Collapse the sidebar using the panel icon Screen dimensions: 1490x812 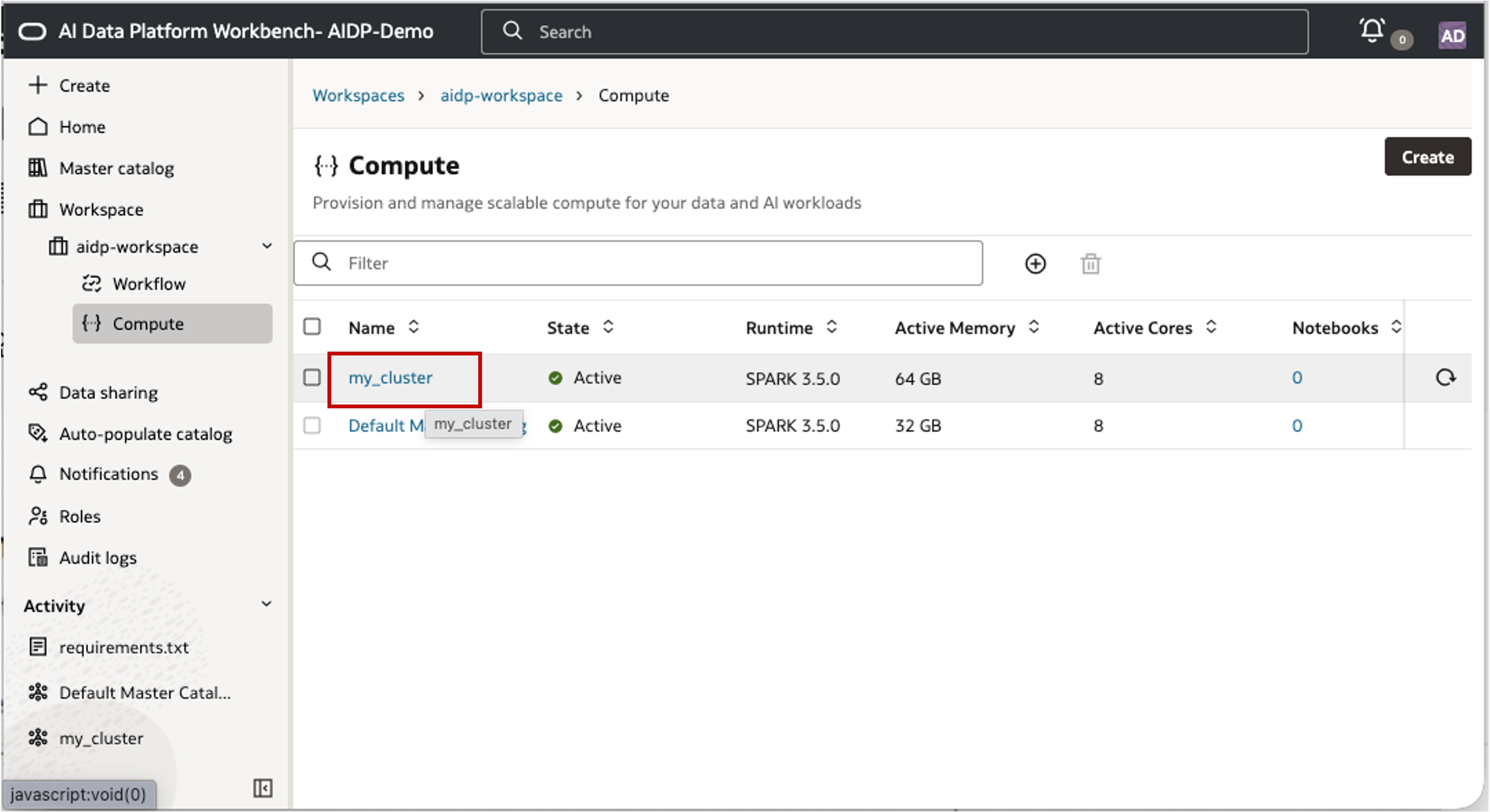tap(263, 788)
